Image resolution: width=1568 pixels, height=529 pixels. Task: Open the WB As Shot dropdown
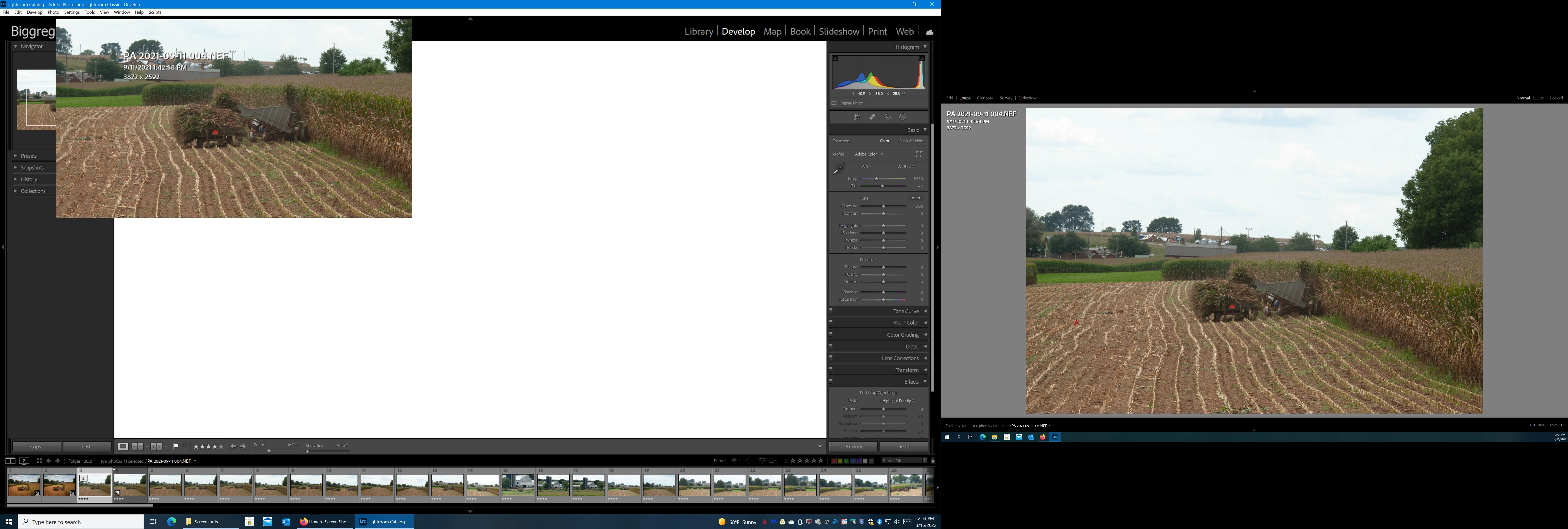point(906,166)
